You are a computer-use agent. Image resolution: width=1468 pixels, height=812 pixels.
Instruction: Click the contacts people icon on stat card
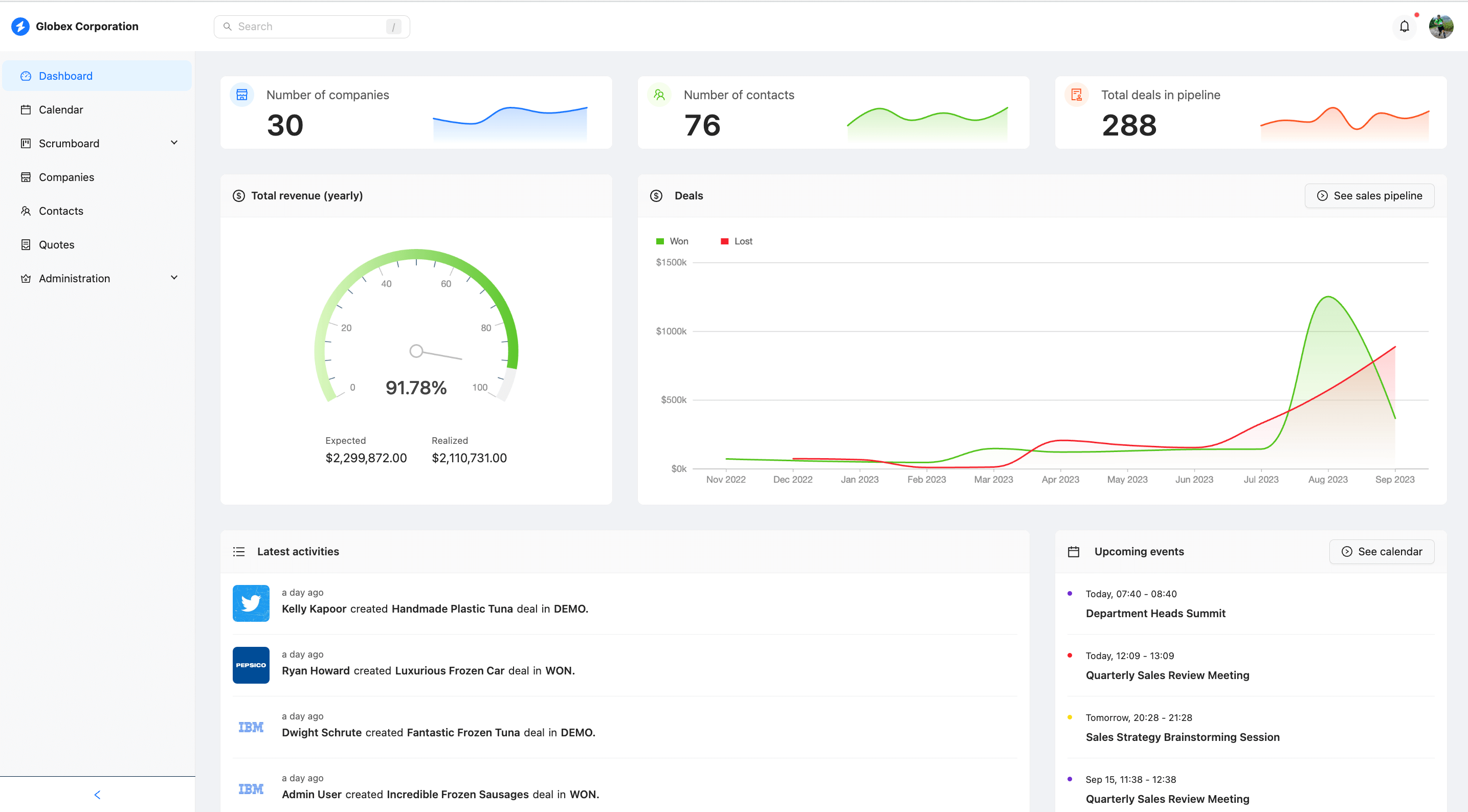click(x=659, y=95)
